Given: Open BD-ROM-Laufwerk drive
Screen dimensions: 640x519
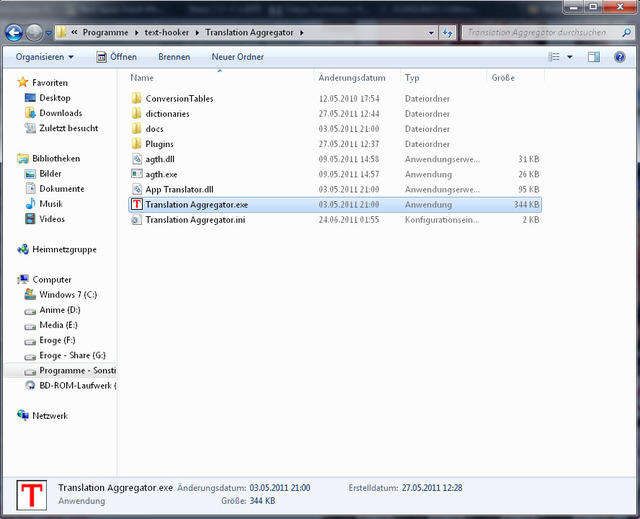Looking at the screenshot, I should point(78,386).
